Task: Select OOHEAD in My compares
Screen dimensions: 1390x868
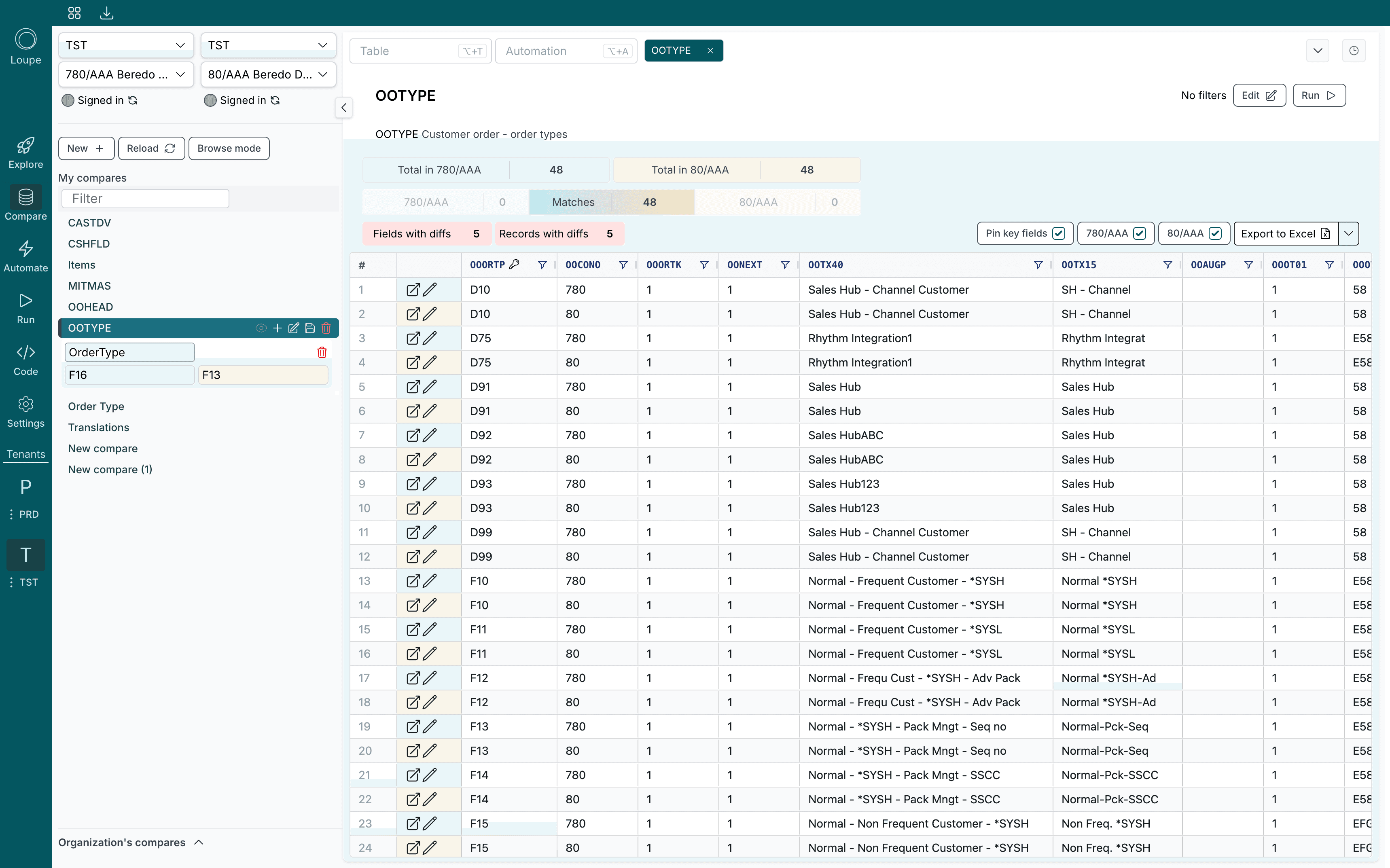Action: (x=90, y=307)
